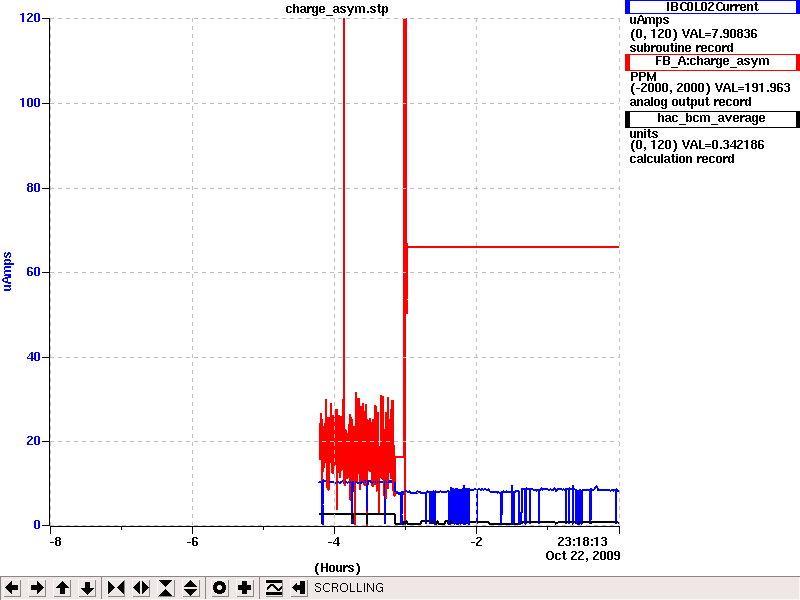
Task: Select the IBC0L02Current curve in the legend
Action: [x=712, y=7]
